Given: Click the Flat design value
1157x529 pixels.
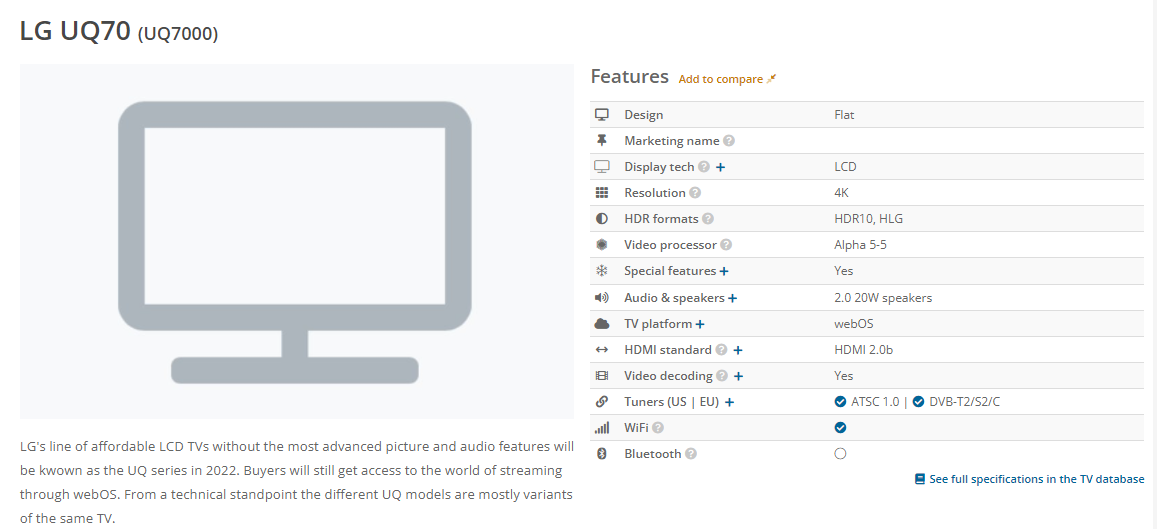Looking at the screenshot, I should (844, 114).
